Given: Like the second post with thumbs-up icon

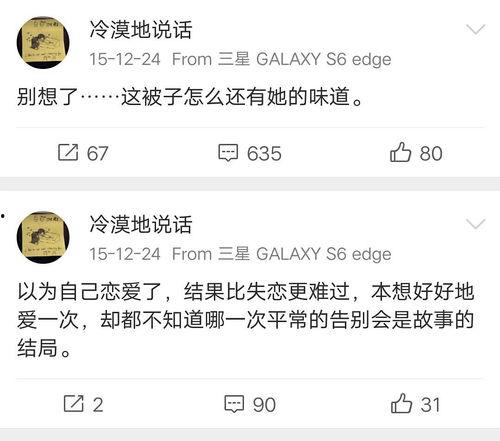Looking at the screenshot, I should [x=401, y=403].
